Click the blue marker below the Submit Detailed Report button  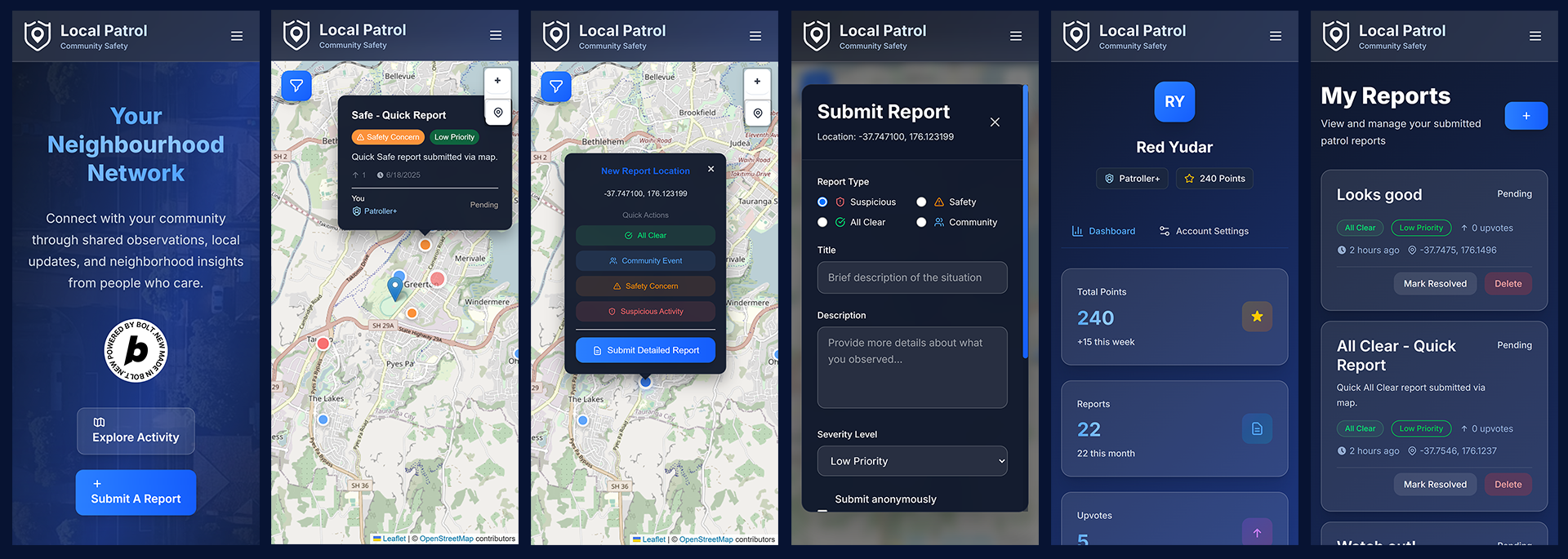pyautogui.click(x=646, y=381)
